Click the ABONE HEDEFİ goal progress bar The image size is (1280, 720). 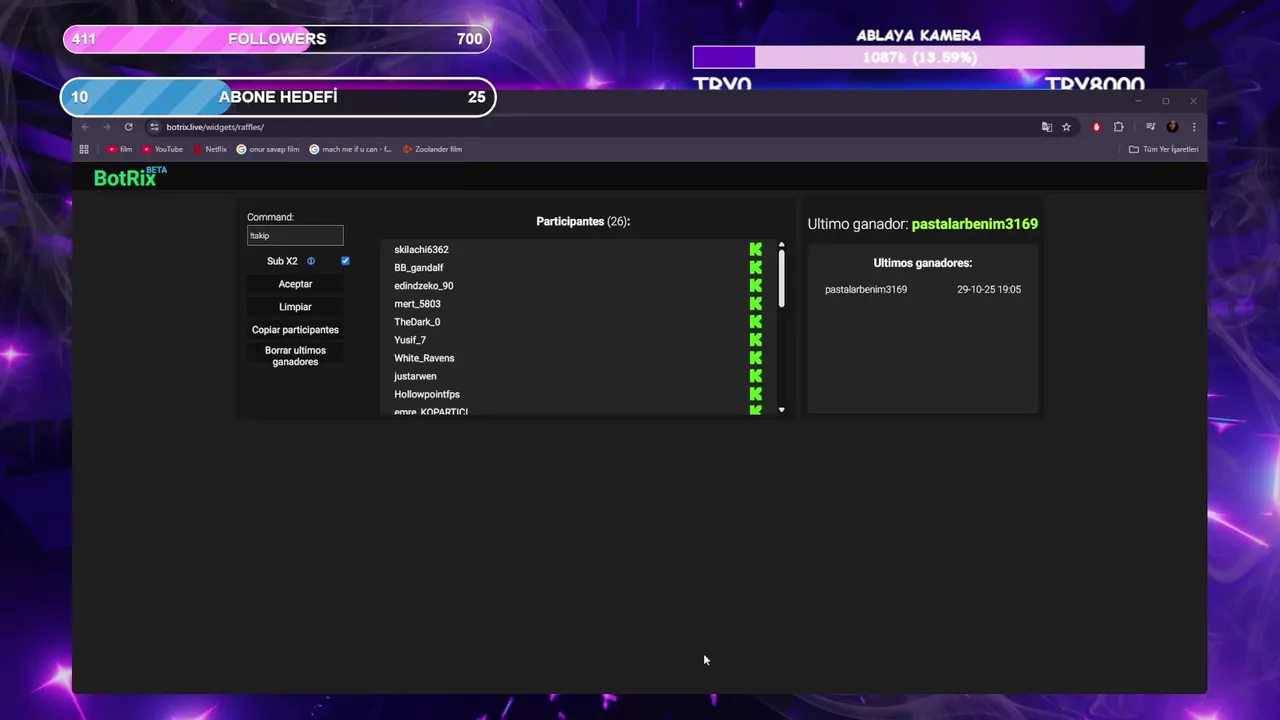pyautogui.click(x=278, y=97)
